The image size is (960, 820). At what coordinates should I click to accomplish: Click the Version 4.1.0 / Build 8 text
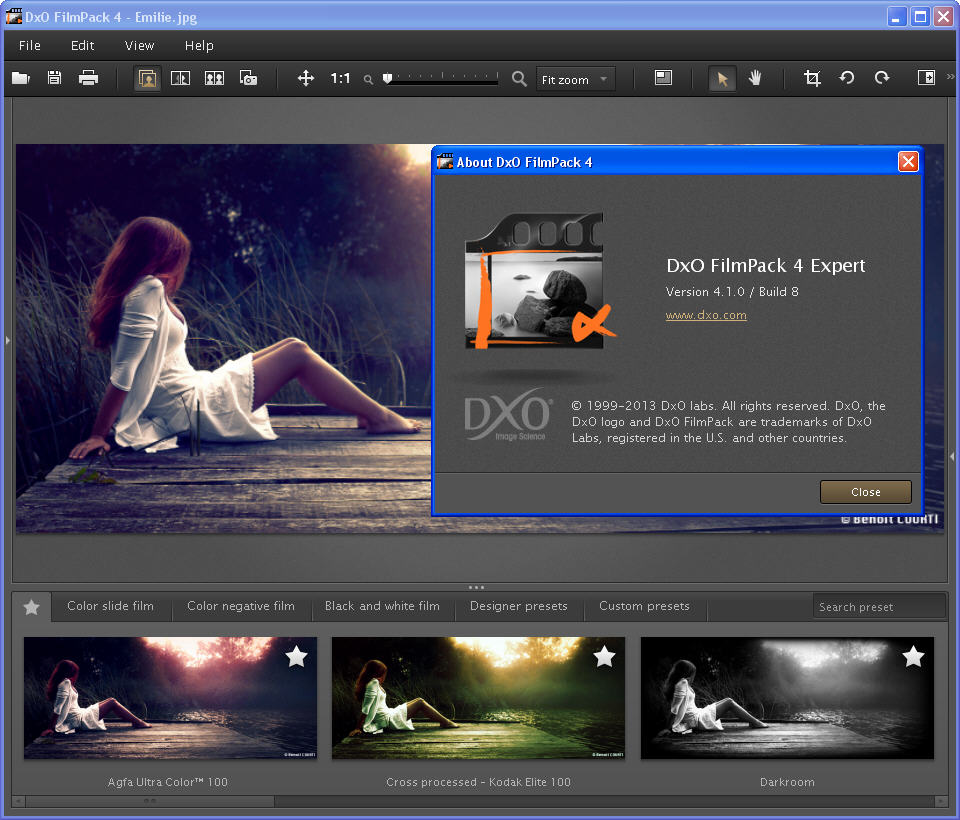(732, 292)
